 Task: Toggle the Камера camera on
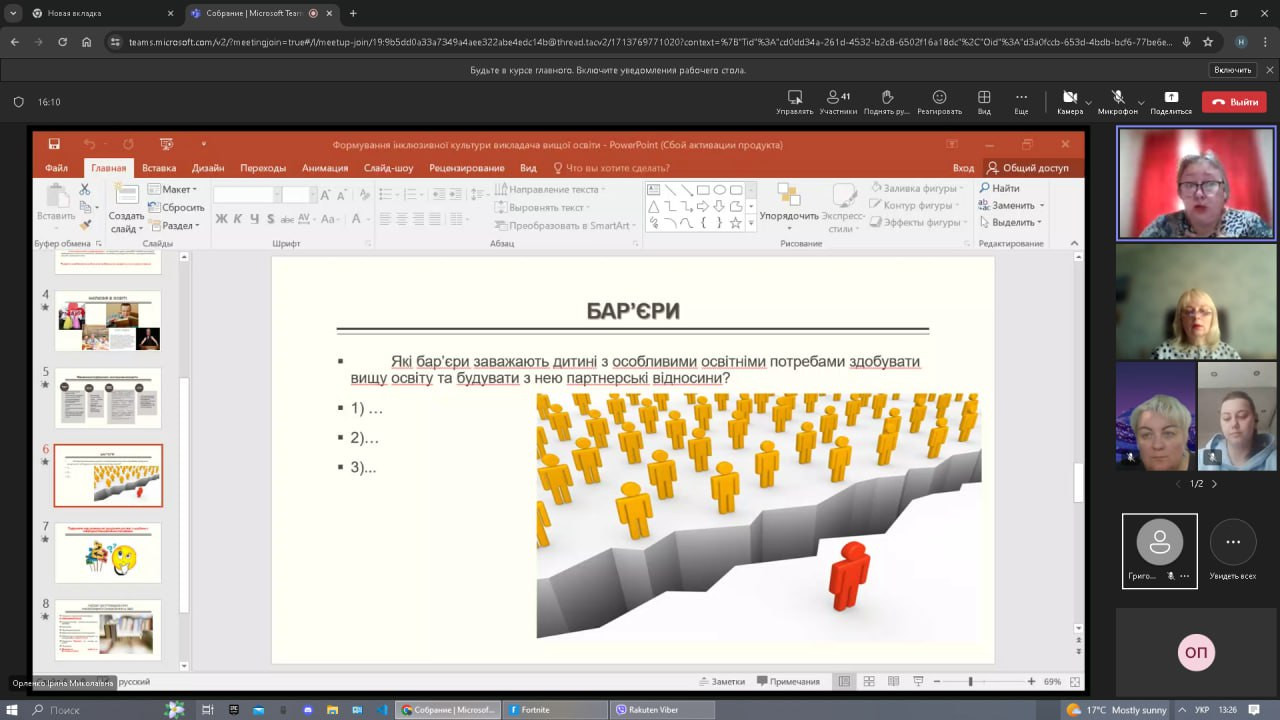[x=1069, y=98]
